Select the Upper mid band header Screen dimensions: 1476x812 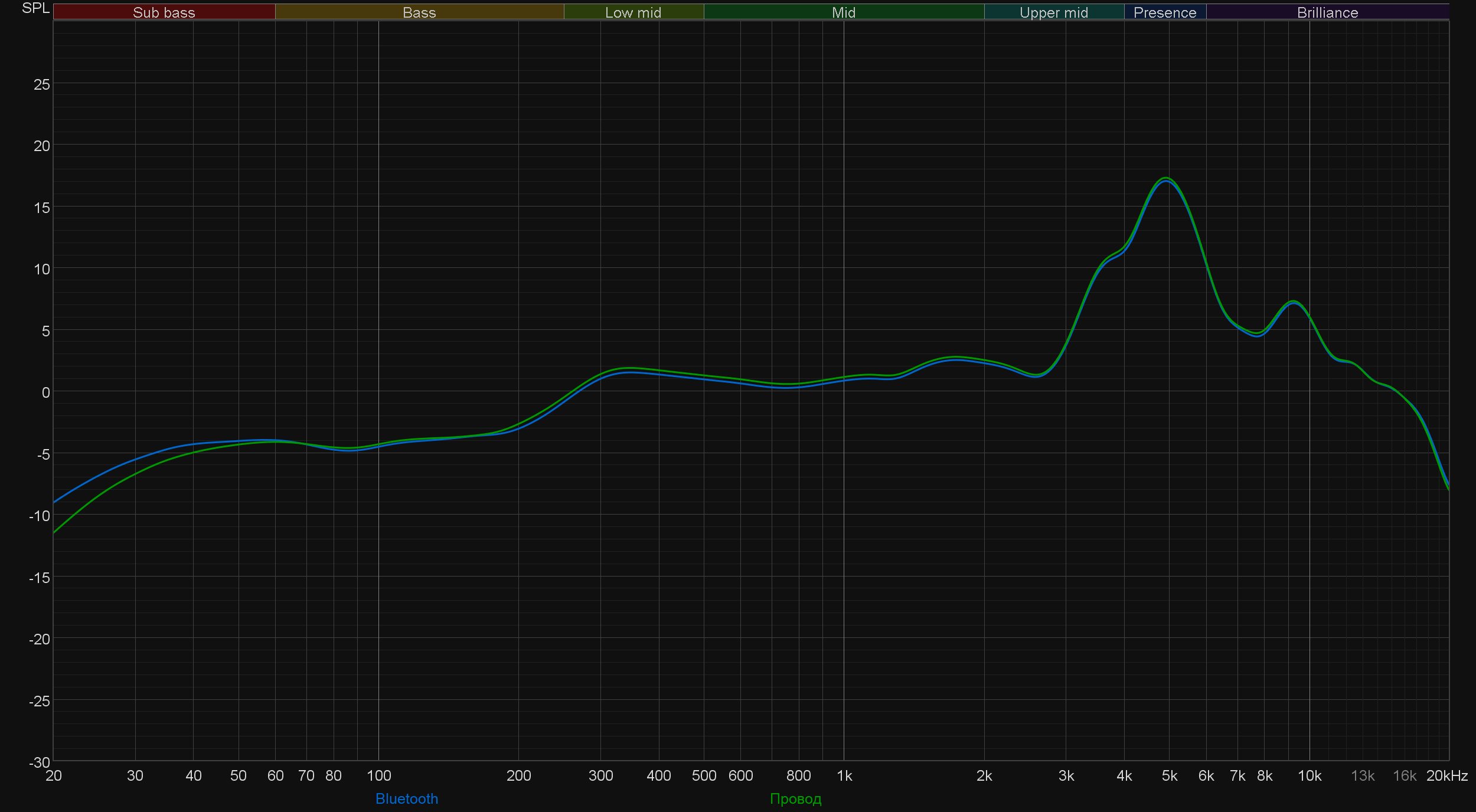coord(1053,12)
